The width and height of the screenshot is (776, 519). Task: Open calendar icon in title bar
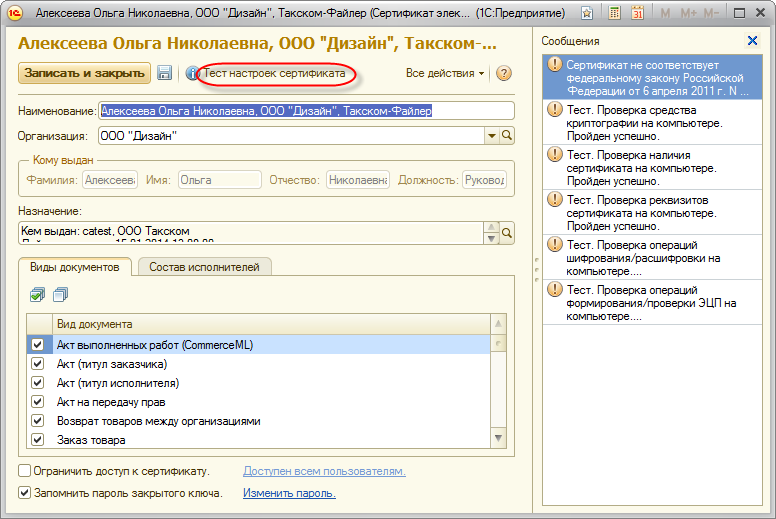point(637,13)
